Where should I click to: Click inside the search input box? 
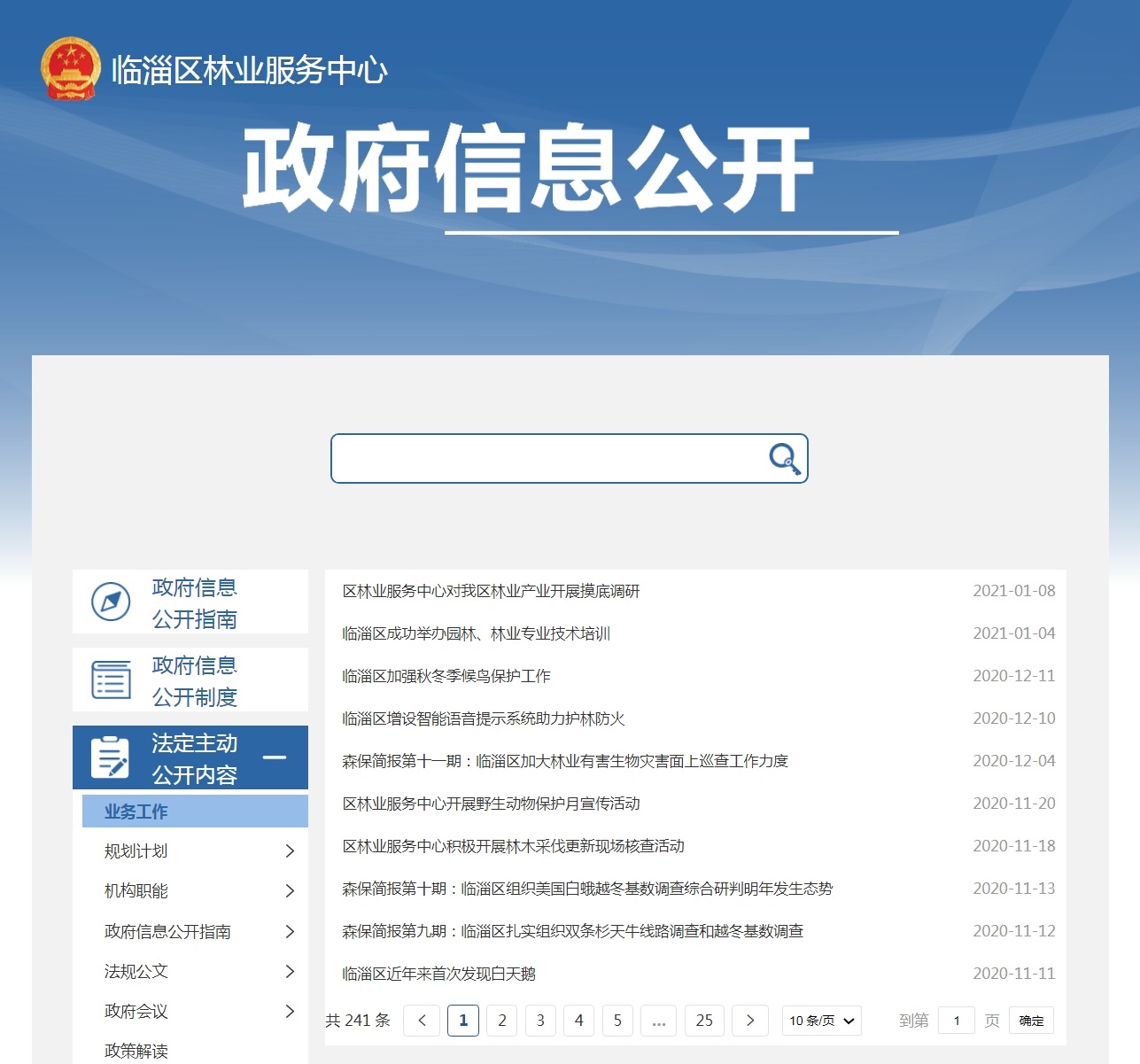point(549,459)
